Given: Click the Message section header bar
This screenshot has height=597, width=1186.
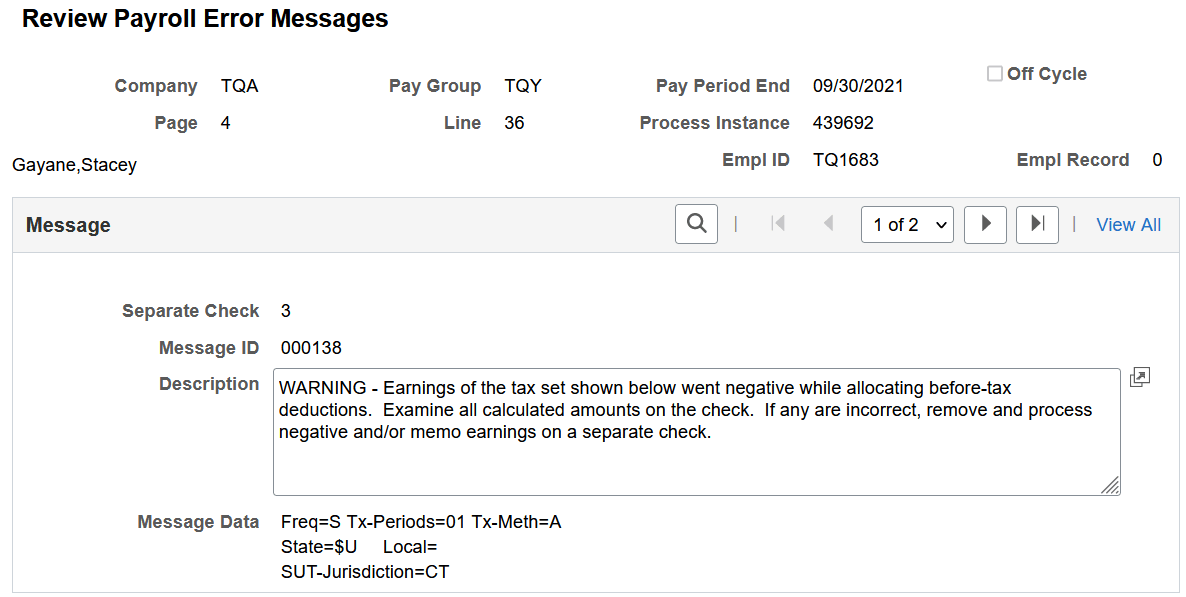Looking at the screenshot, I should tap(69, 224).
